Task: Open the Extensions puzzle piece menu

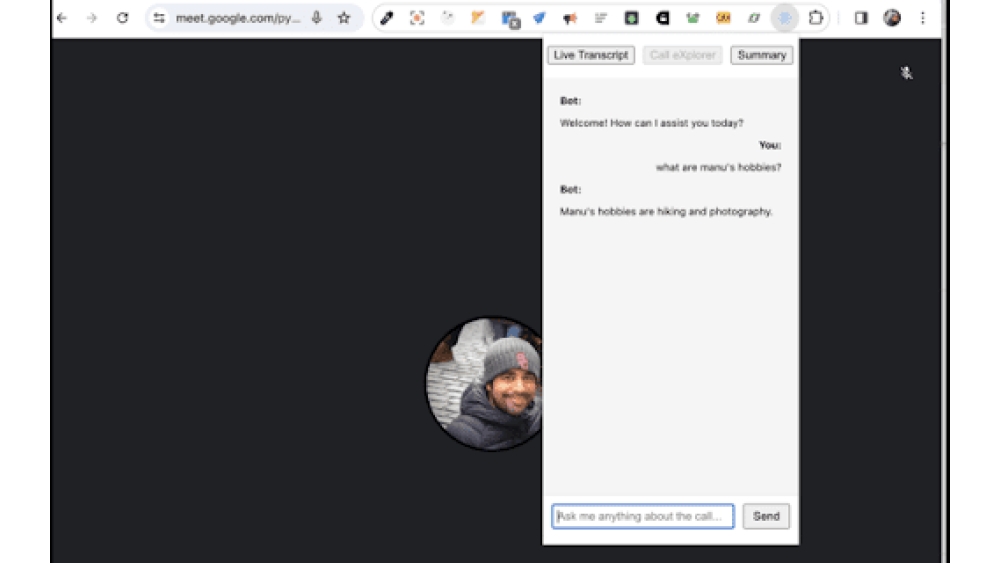Action: coord(816,18)
